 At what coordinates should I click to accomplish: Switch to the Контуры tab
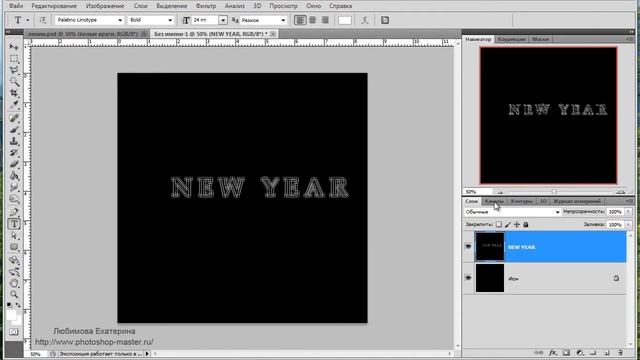(522, 201)
